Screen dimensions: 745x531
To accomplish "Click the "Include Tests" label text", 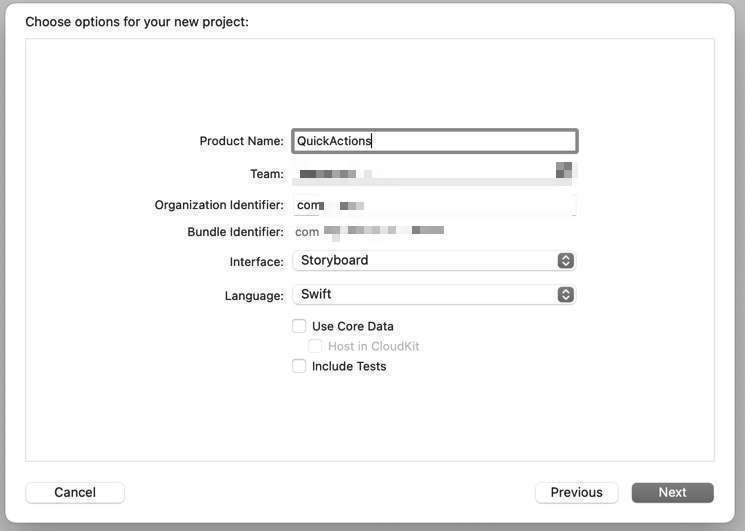I will click(349, 366).
